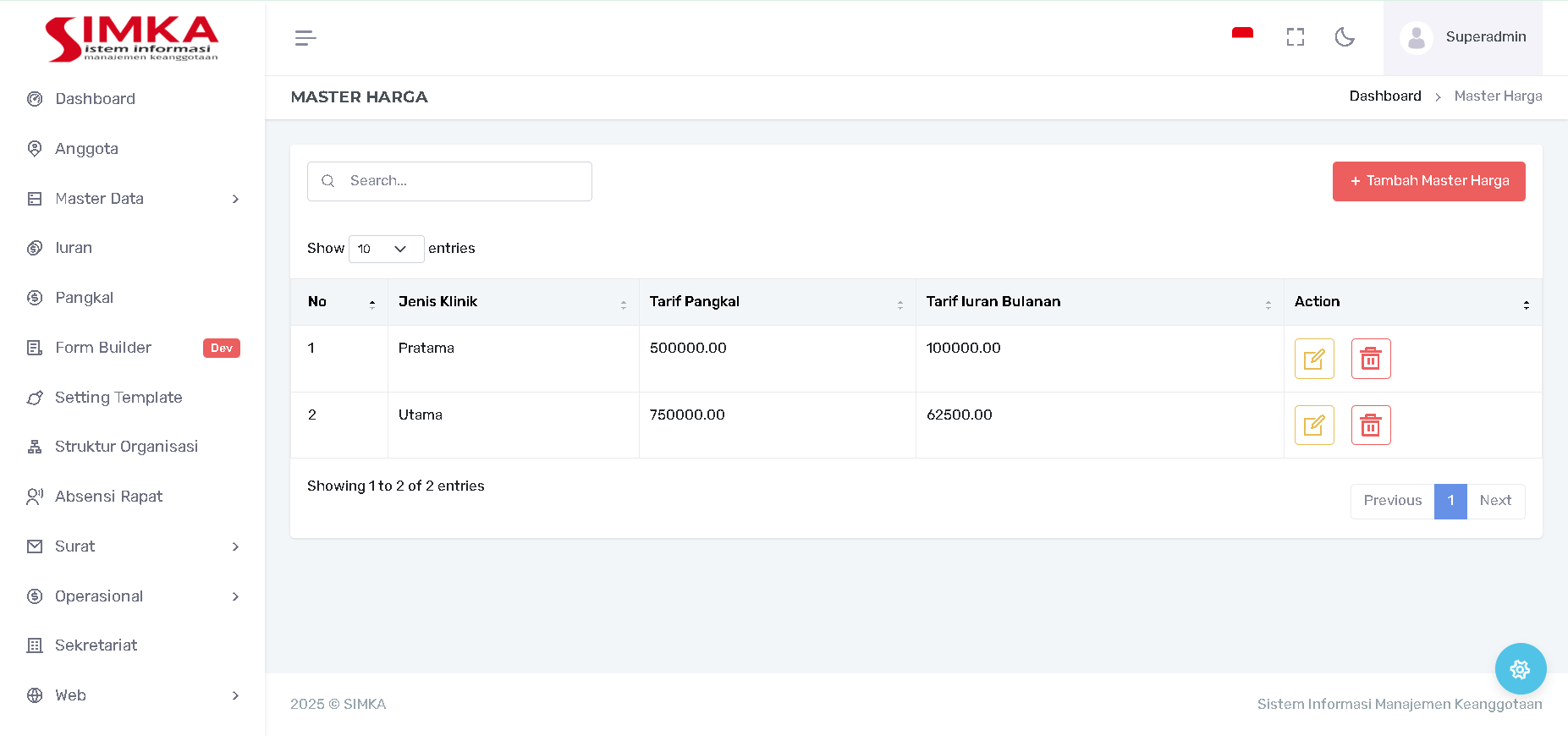Open the Show entries count dropdown
Image resolution: width=1568 pixels, height=736 pixels.
(x=386, y=249)
